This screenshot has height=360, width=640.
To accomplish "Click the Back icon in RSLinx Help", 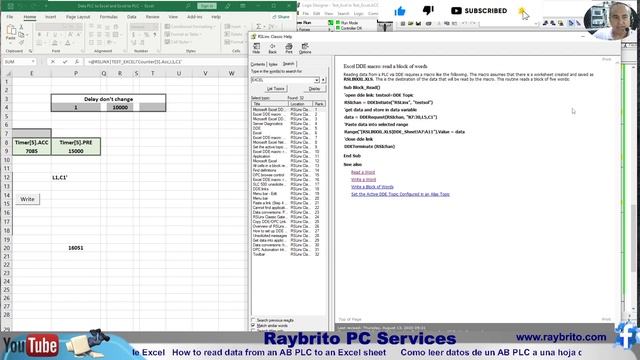I will [272, 48].
